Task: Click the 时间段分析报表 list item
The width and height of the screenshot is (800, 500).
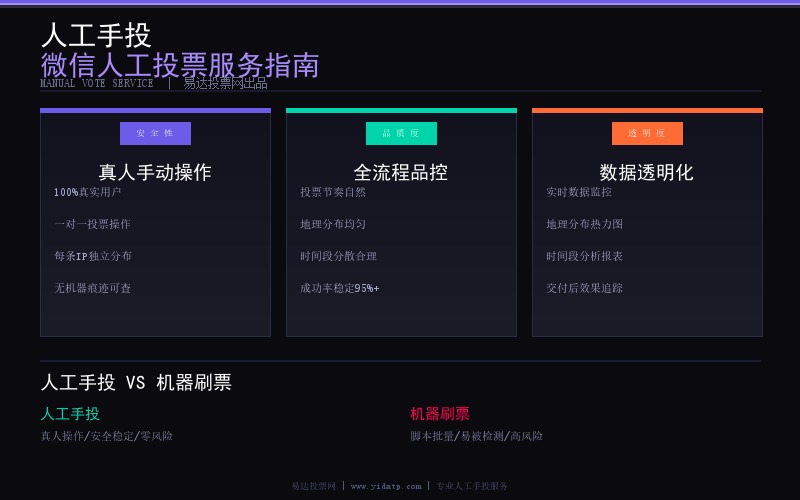Action: coord(584,256)
